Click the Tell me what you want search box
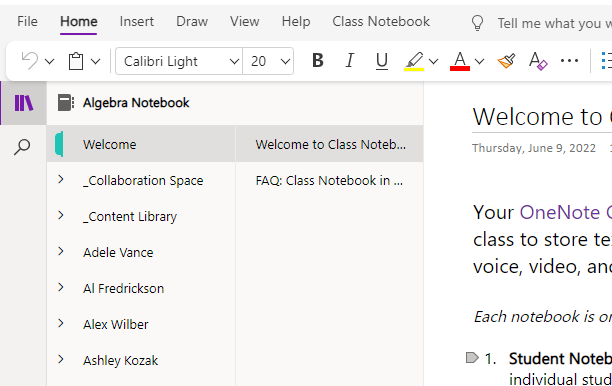The width and height of the screenshot is (612, 386). (x=554, y=23)
